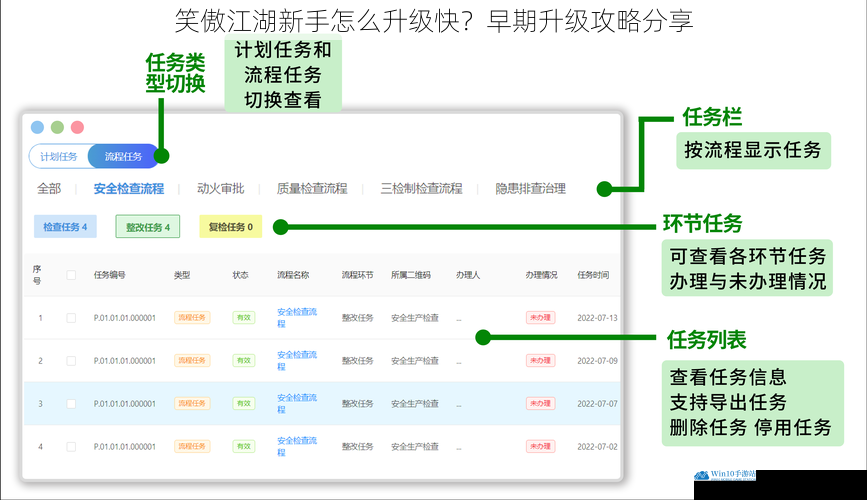Click the date 2022-07-13
Viewport: 867px width, 500px height.
pos(597,318)
